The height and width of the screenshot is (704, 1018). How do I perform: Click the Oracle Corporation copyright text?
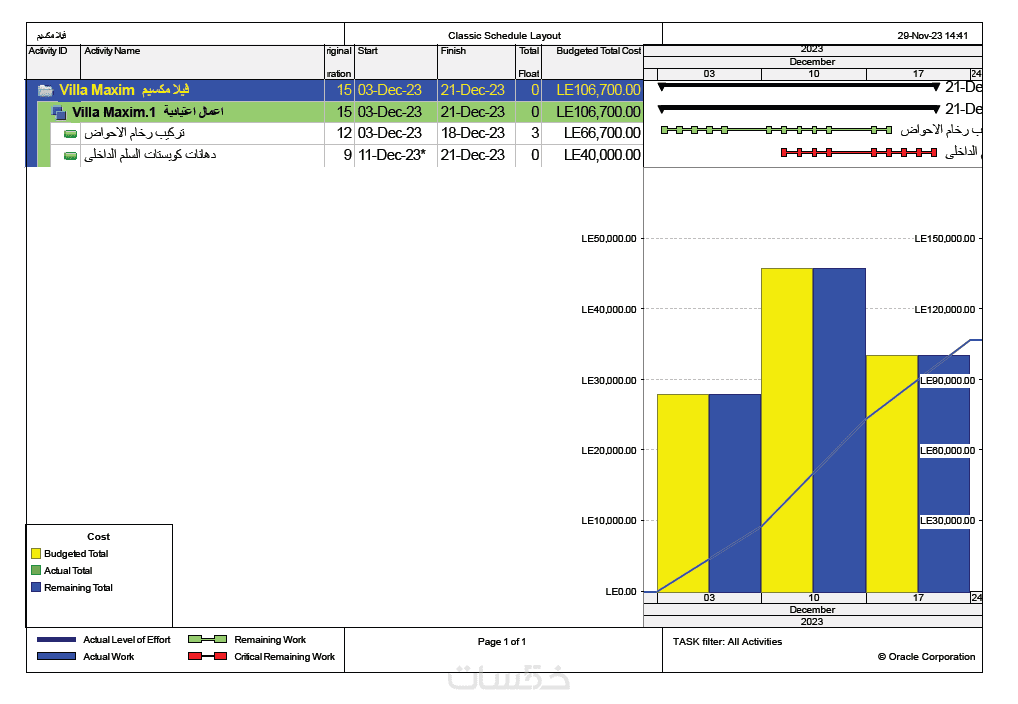pyautogui.click(x=926, y=657)
